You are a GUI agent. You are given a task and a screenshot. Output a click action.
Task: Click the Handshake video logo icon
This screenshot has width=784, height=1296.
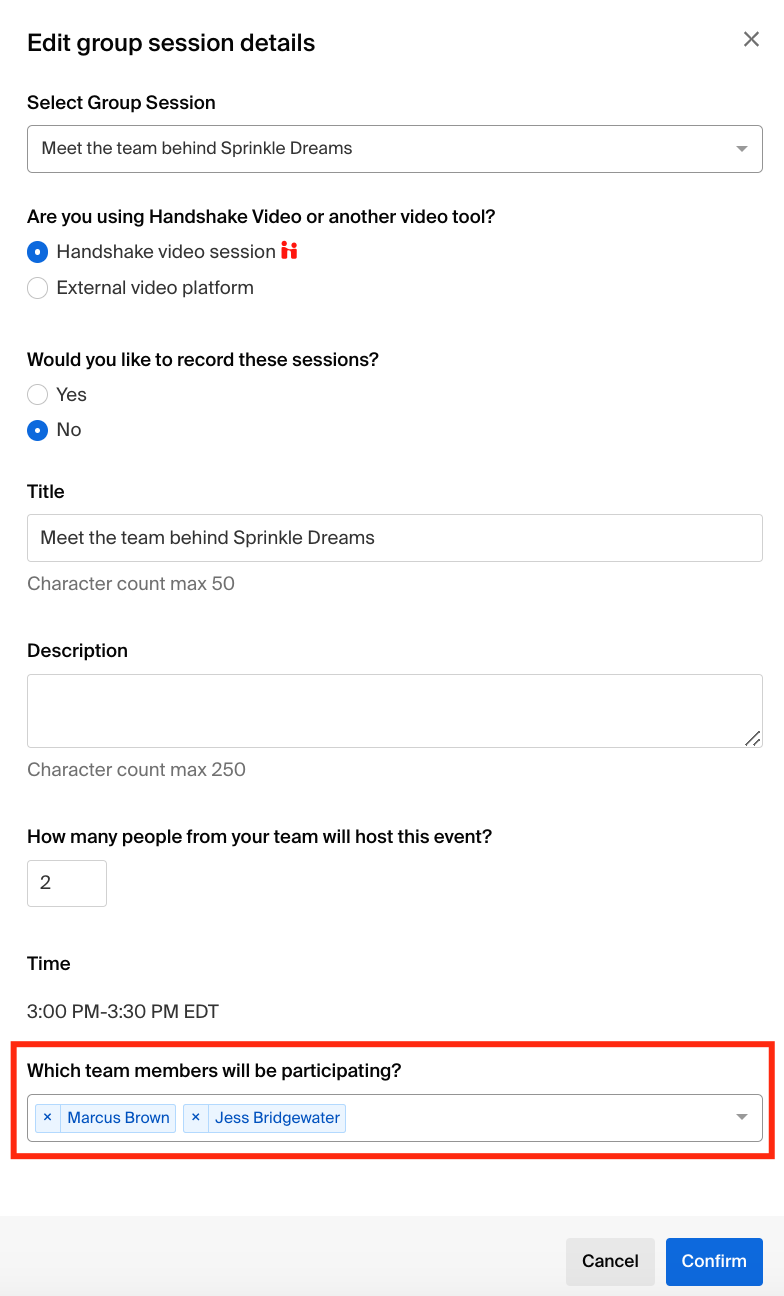click(289, 251)
